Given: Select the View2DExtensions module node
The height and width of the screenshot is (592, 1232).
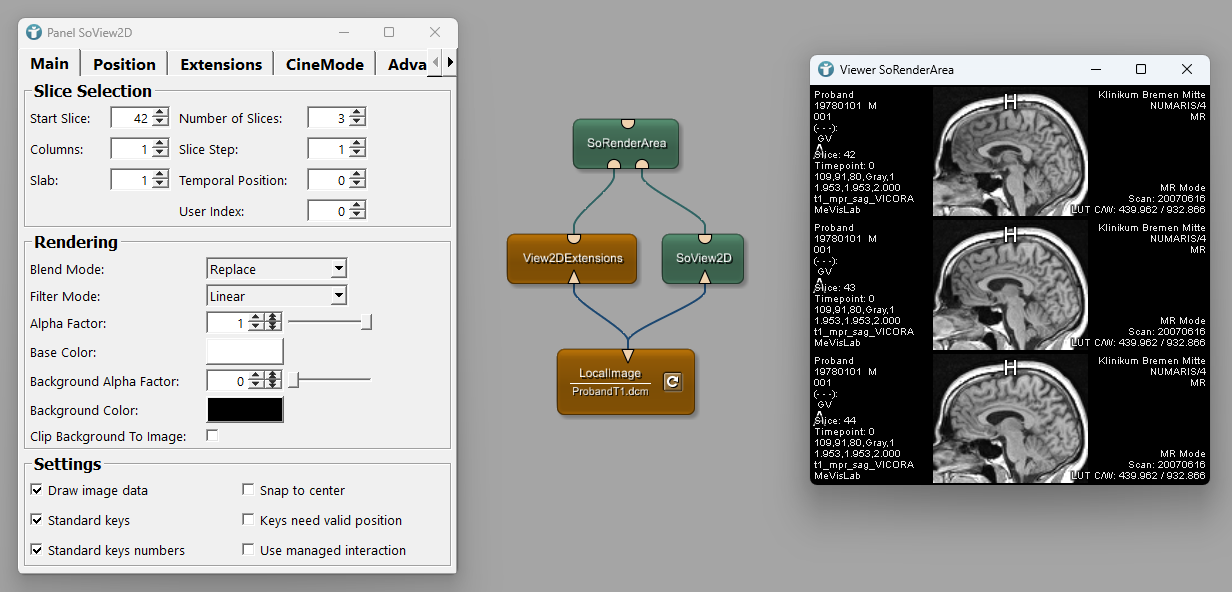Looking at the screenshot, I should pos(572,258).
